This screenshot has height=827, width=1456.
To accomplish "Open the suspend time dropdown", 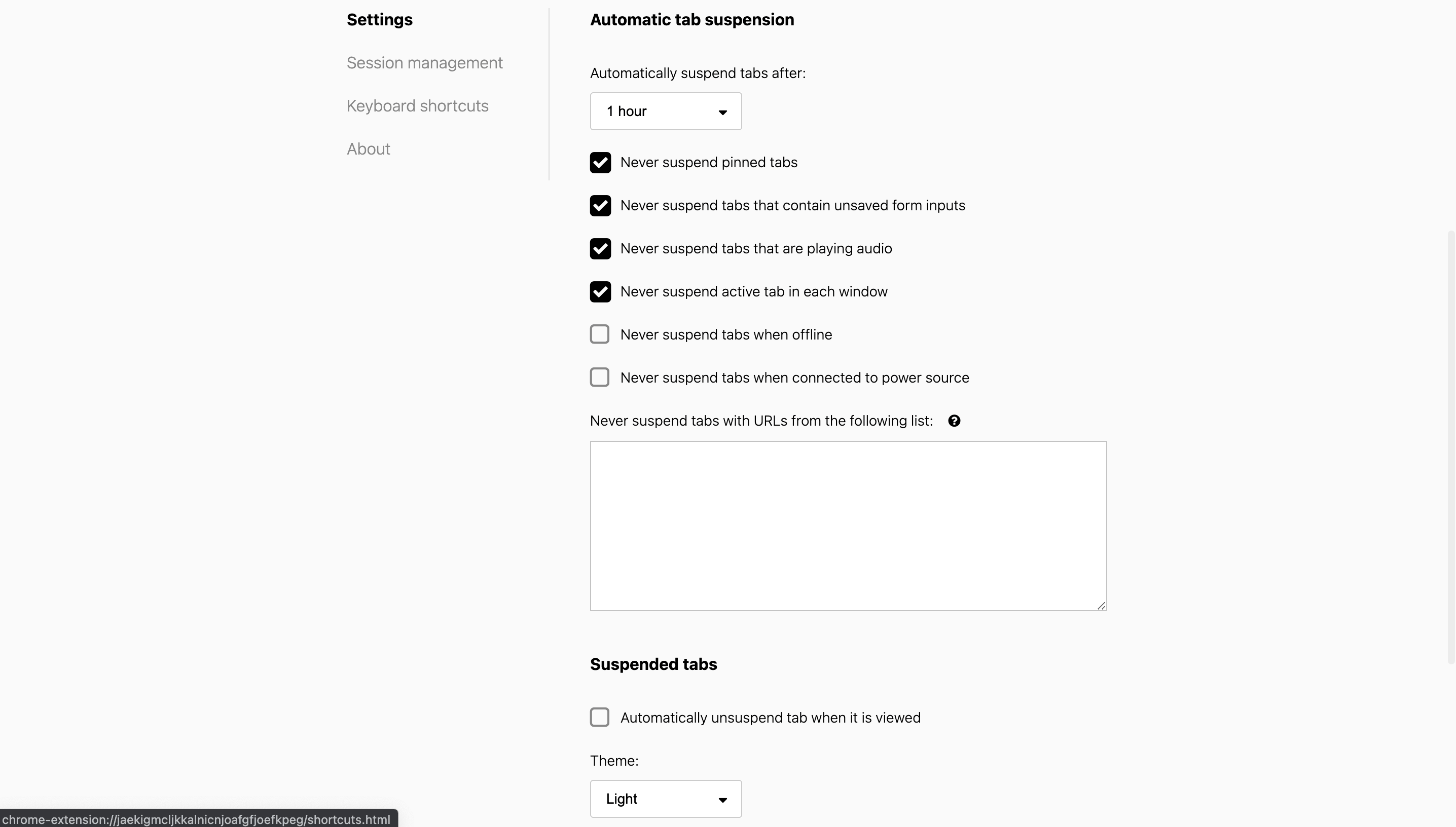I will click(x=665, y=111).
